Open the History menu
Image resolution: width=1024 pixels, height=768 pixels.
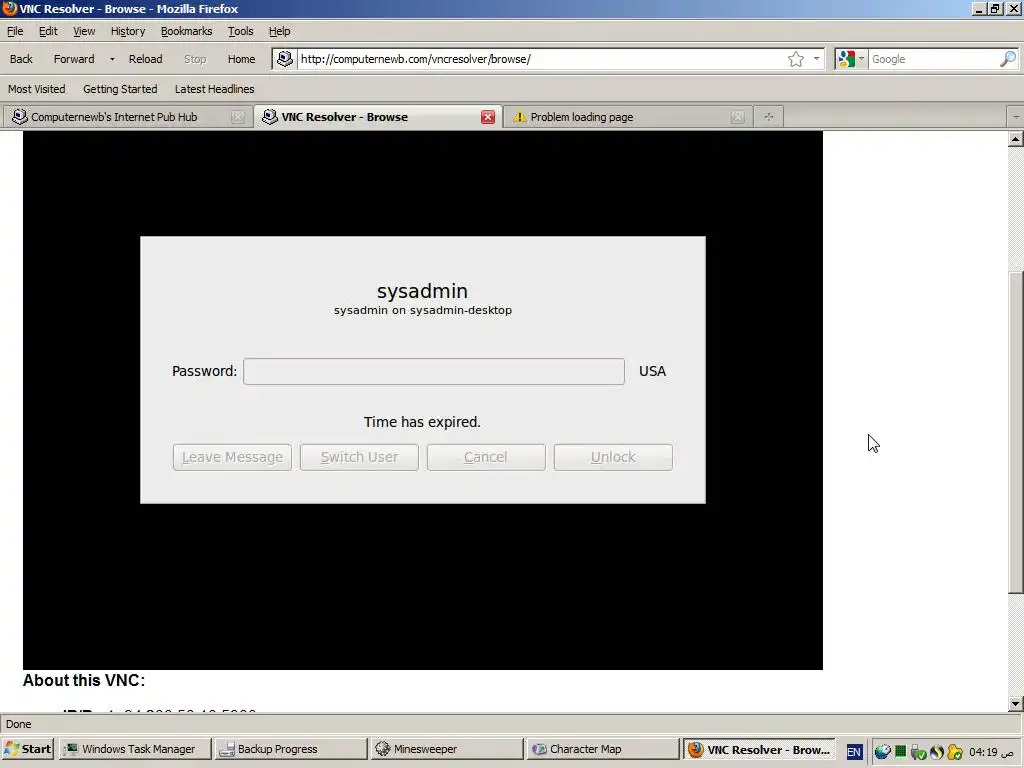pyautogui.click(x=127, y=31)
